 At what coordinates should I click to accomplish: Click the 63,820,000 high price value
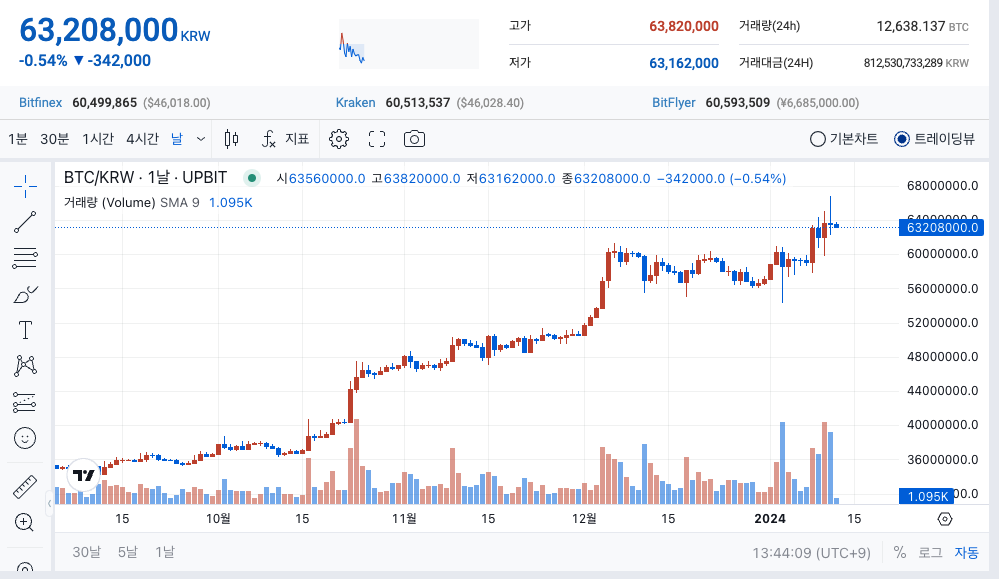point(684,26)
